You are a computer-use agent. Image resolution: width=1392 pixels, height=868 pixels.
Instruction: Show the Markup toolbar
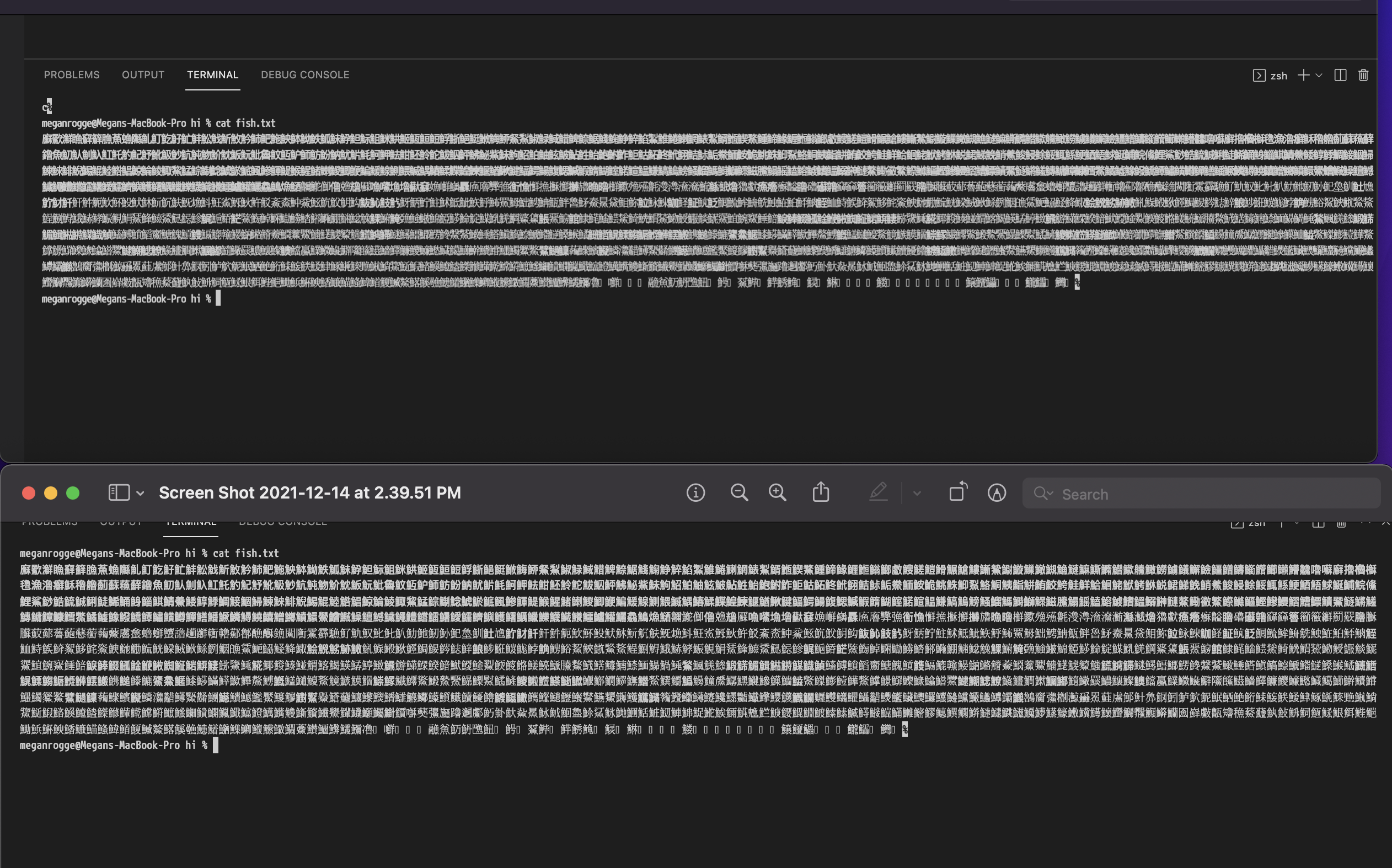[x=997, y=492]
